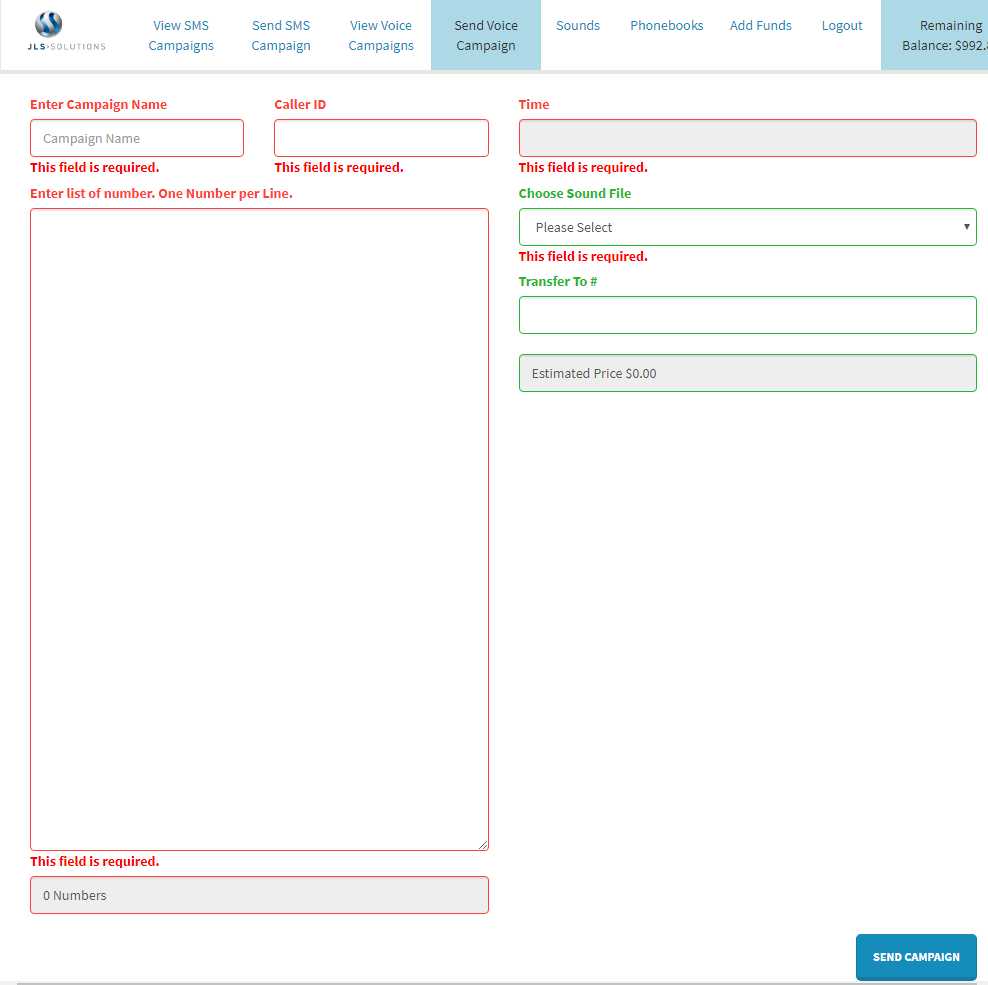
Task: View the Remaining Balance panel
Action: click(x=934, y=35)
